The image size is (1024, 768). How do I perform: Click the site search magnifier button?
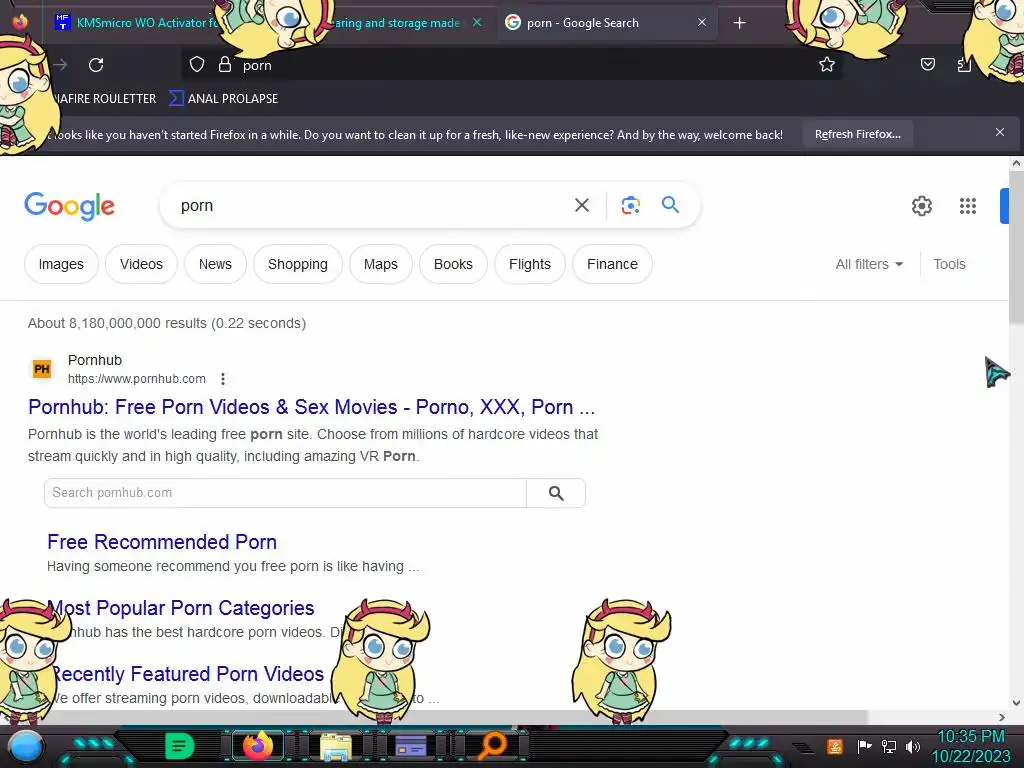(556, 493)
